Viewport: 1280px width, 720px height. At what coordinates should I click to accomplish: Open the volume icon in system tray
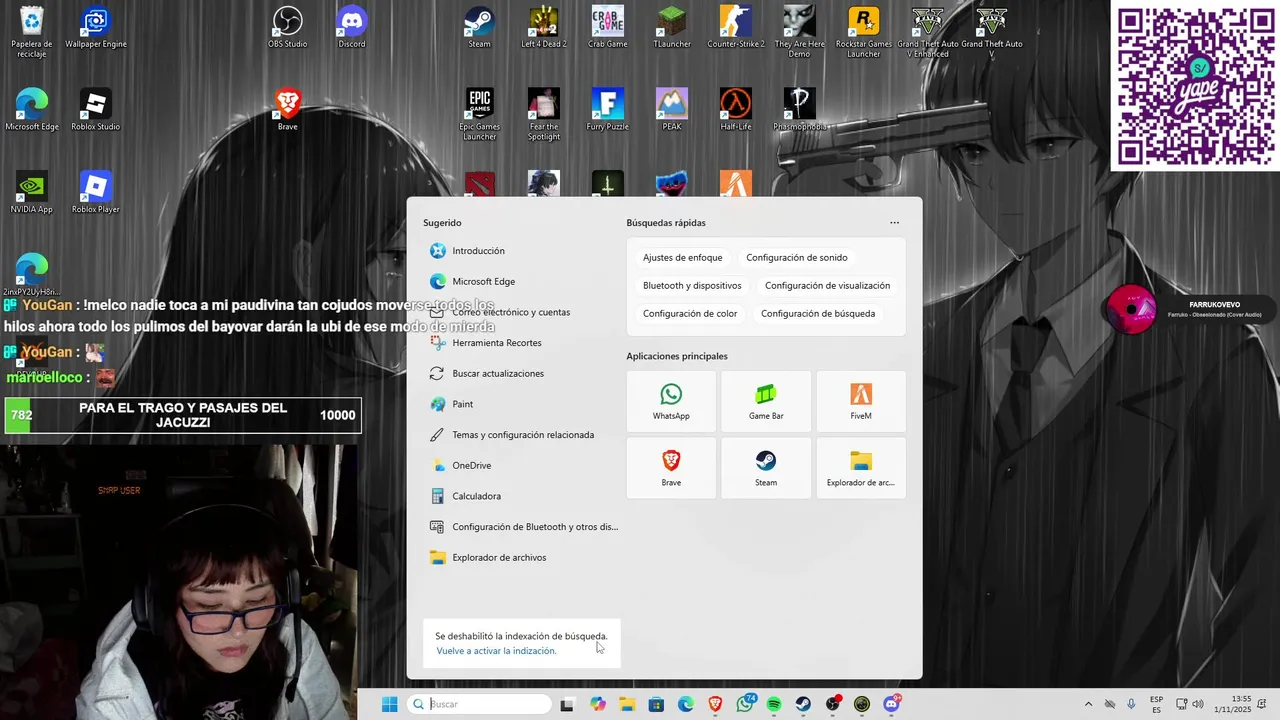tap(1198, 704)
